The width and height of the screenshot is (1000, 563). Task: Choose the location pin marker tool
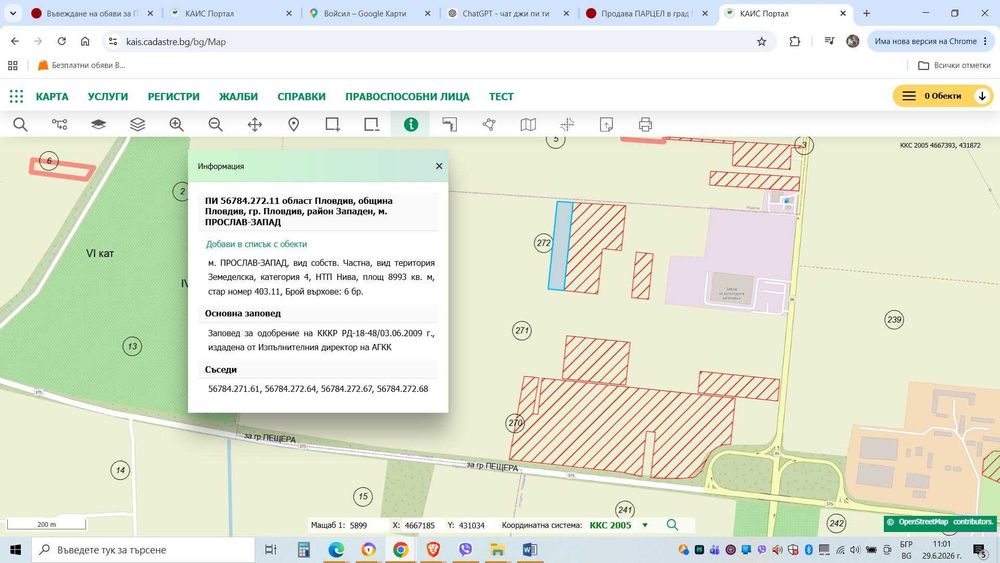pyautogui.click(x=293, y=124)
